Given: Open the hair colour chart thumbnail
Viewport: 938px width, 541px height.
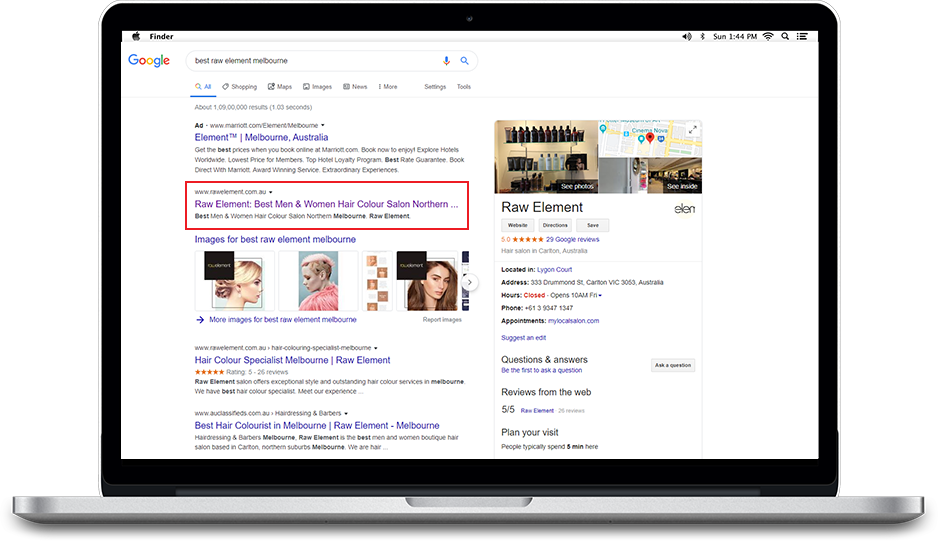Looking at the screenshot, I should click(x=377, y=281).
